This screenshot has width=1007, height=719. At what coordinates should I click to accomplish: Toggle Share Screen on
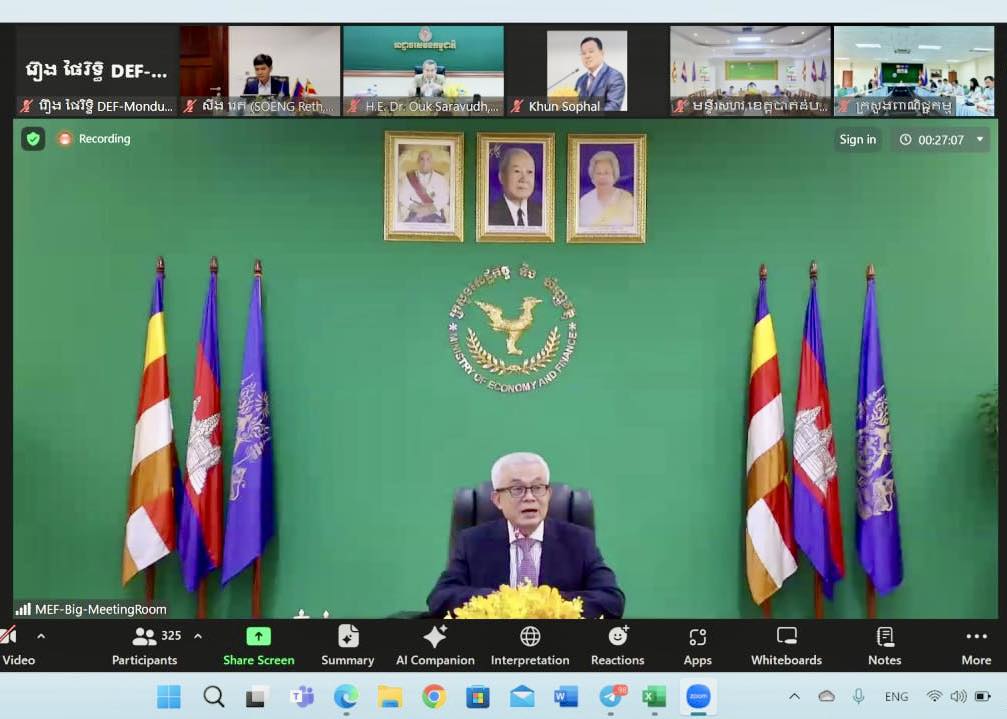[258, 645]
